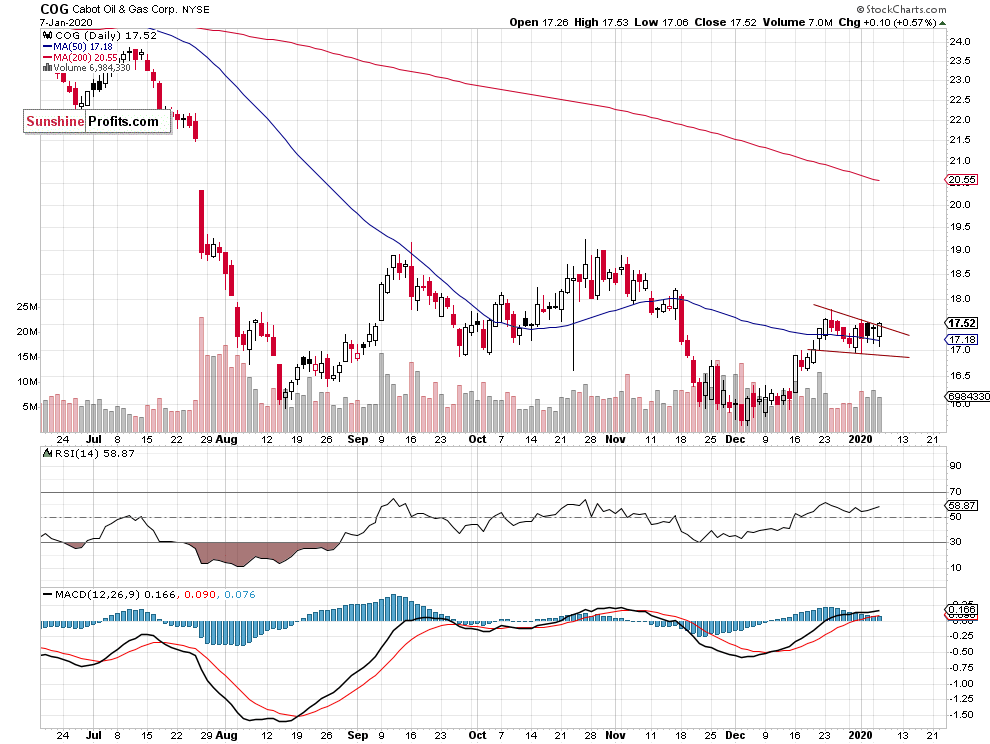Click the green up arrow after Chg
This screenshot has height=744, width=990.
[x=943, y=23]
